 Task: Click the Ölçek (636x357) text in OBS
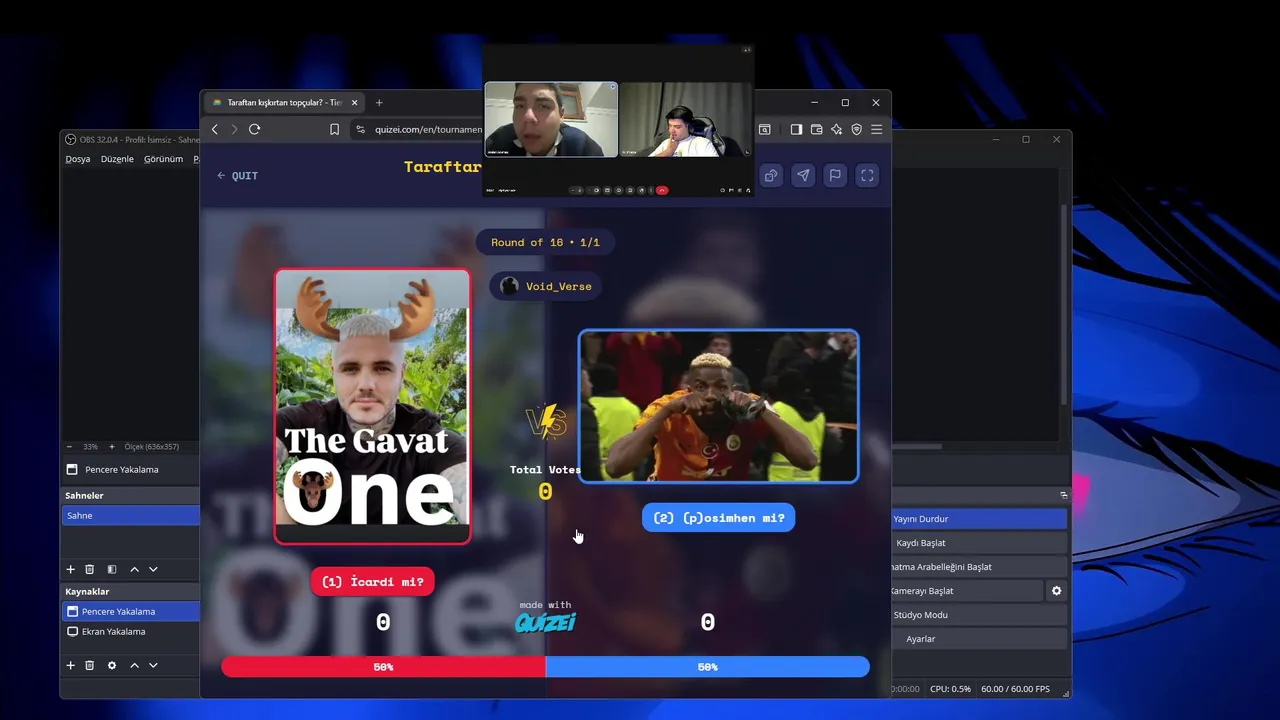(152, 447)
